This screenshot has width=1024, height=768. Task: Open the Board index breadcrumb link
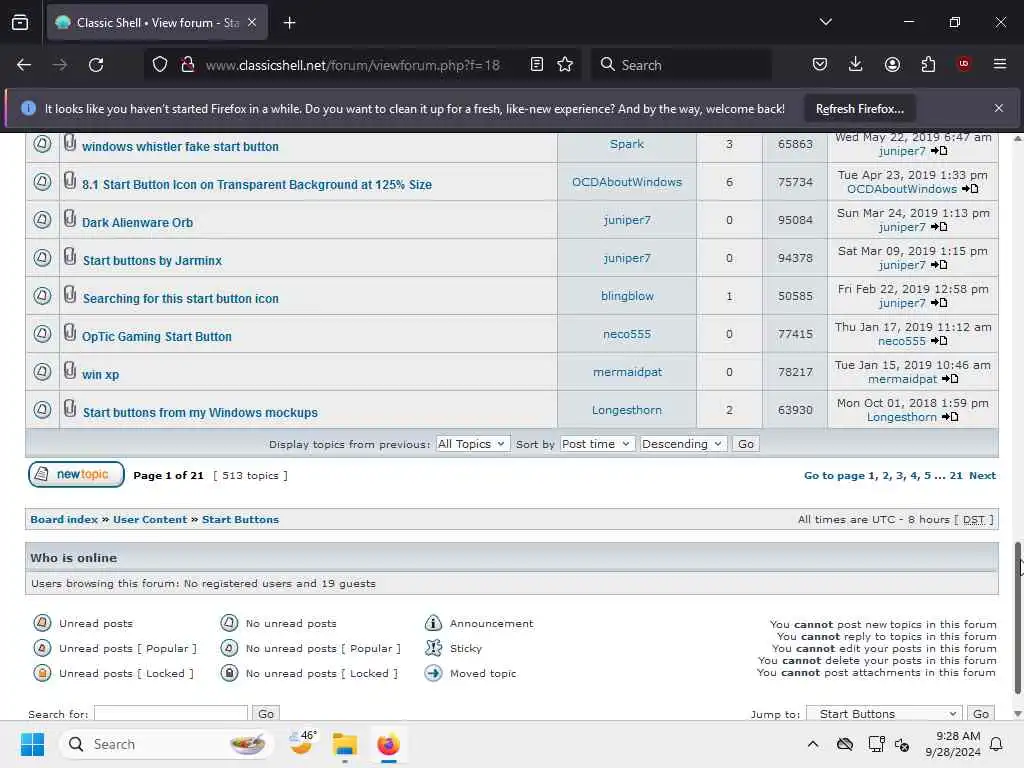(x=64, y=519)
